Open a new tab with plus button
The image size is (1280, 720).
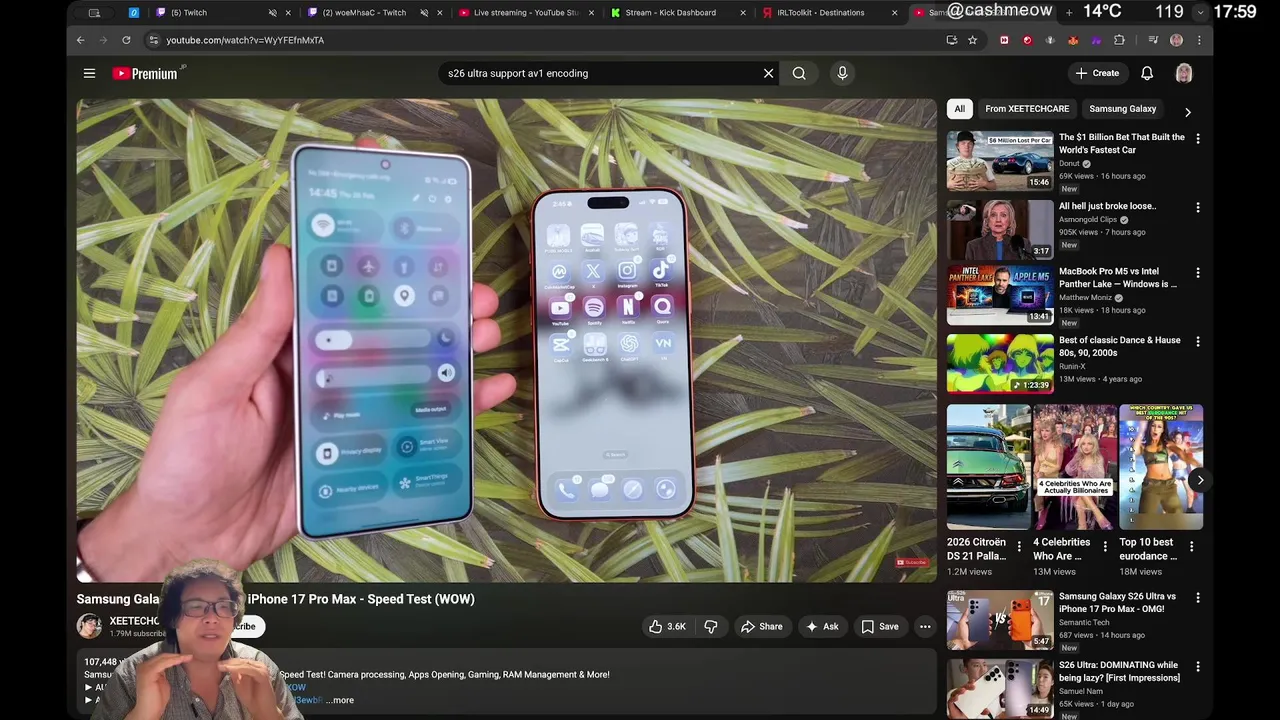click(x=1069, y=12)
